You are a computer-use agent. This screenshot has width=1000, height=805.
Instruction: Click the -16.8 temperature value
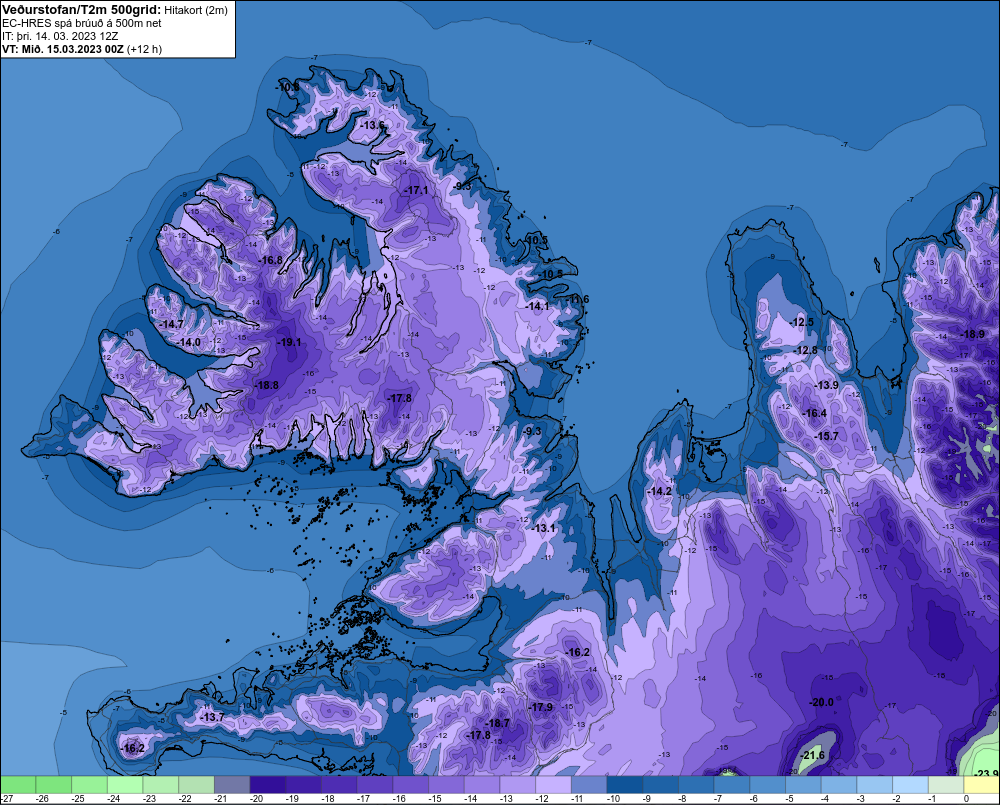point(270,260)
